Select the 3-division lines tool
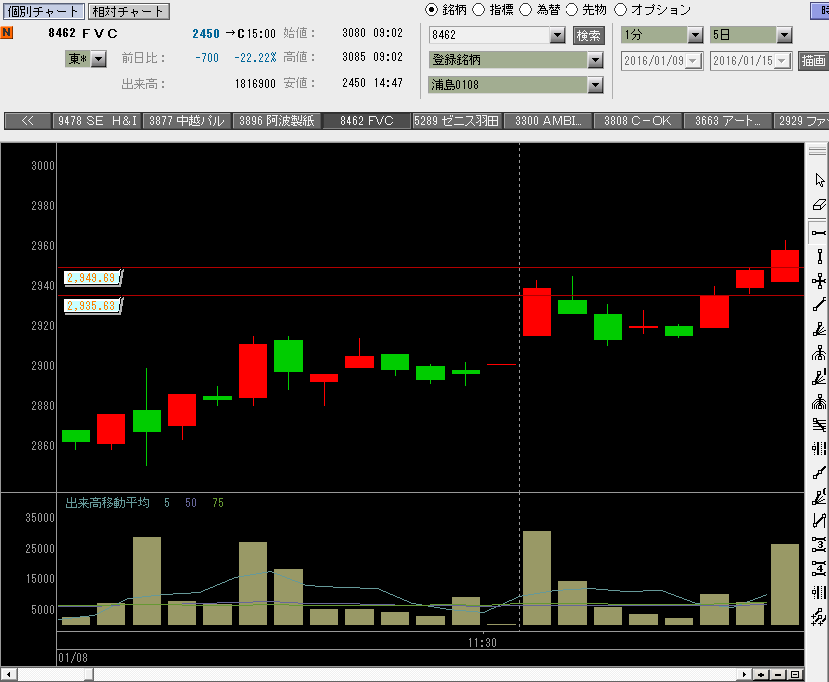The width and height of the screenshot is (829, 682). (x=819, y=545)
